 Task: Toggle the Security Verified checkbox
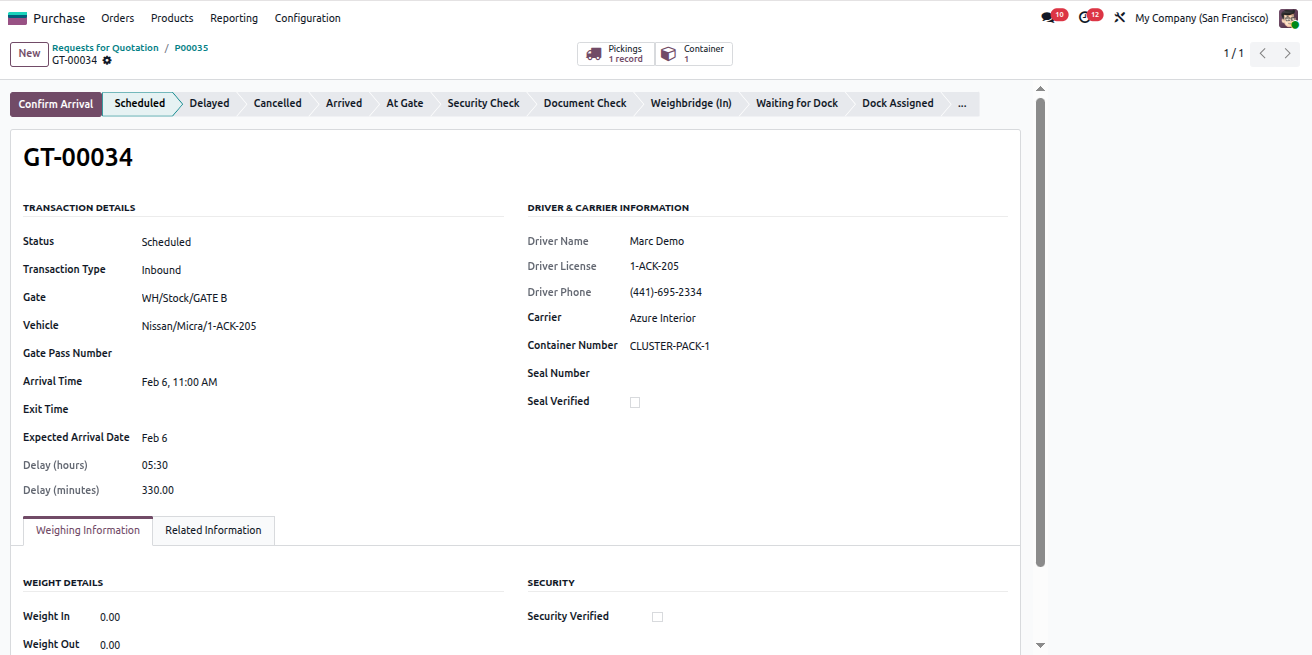(x=657, y=617)
